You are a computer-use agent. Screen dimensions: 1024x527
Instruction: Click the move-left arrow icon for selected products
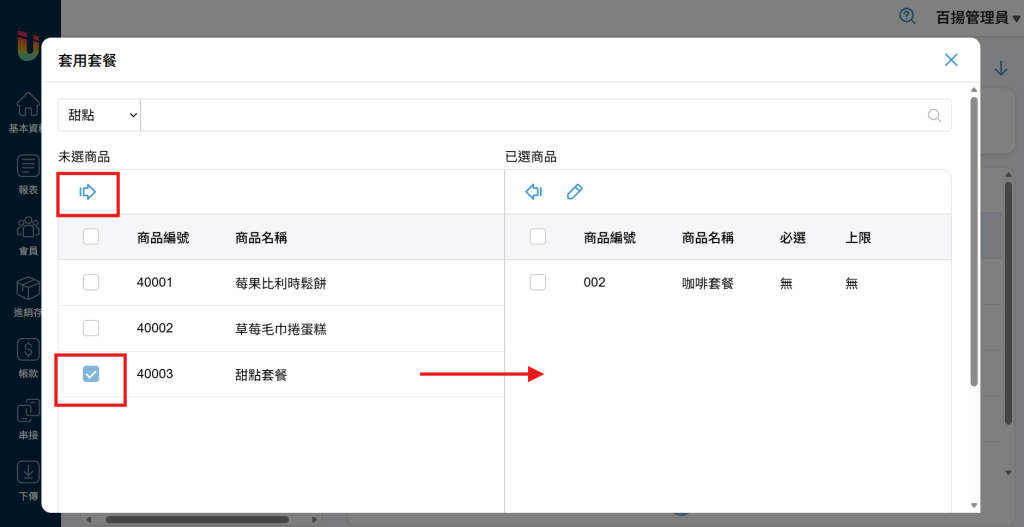click(x=534, y=192)
